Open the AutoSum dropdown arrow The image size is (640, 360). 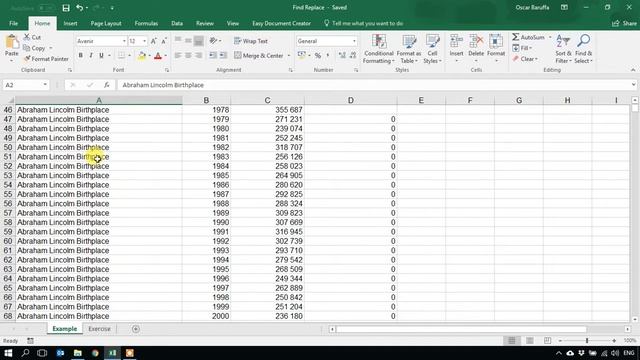coord(550,37)
